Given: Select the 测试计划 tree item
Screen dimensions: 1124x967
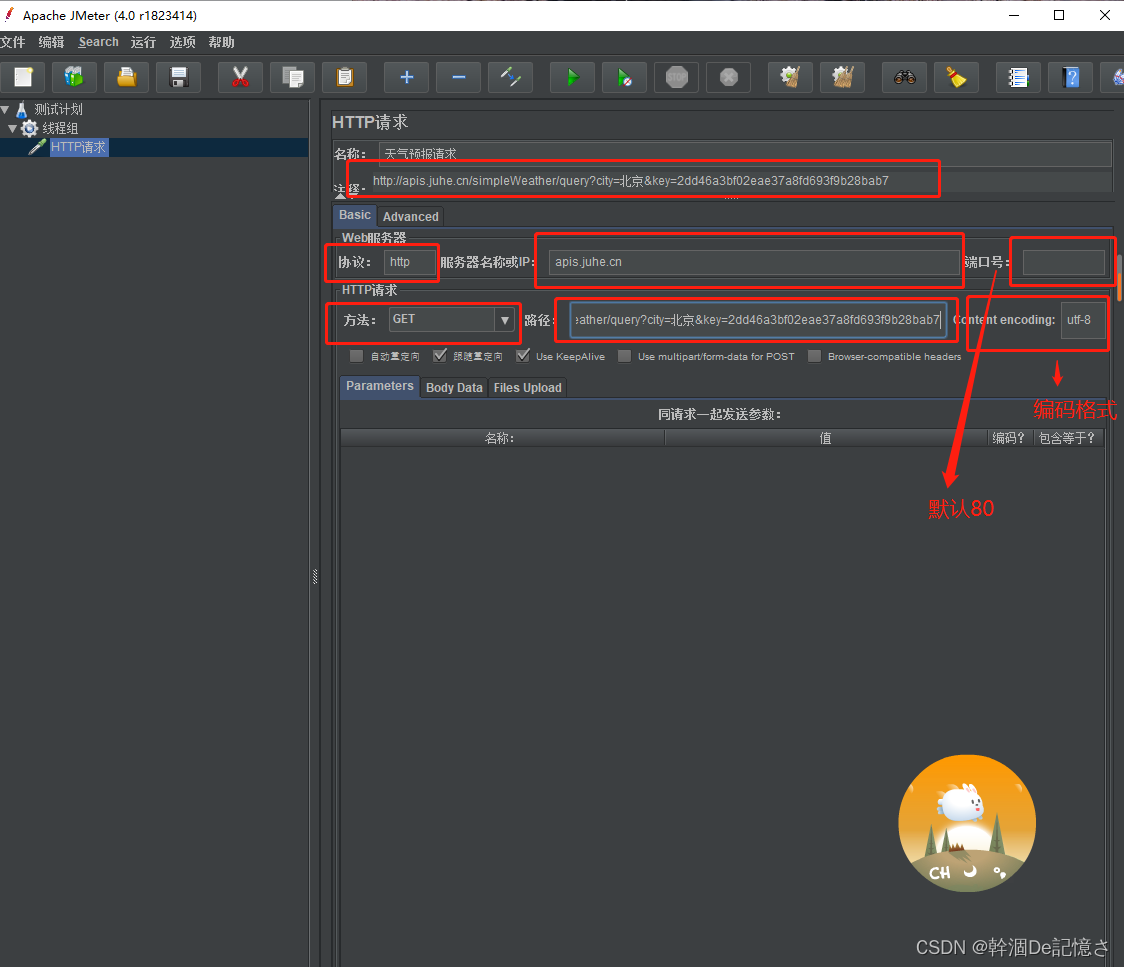Looking at the screenshot, I should pyautogui.click(x=59, y=110).
